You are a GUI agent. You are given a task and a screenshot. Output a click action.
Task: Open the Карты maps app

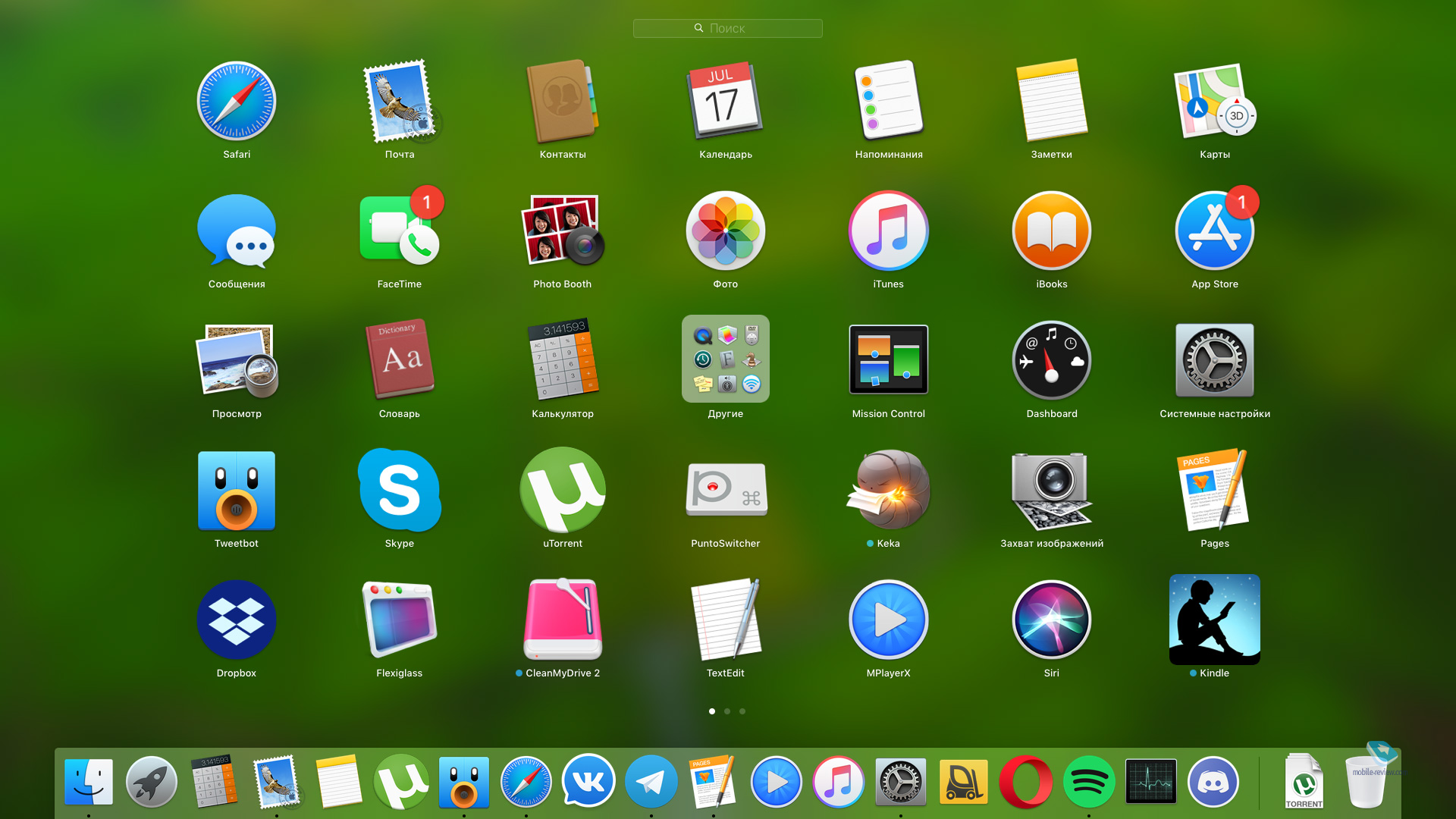(1215, 101)
